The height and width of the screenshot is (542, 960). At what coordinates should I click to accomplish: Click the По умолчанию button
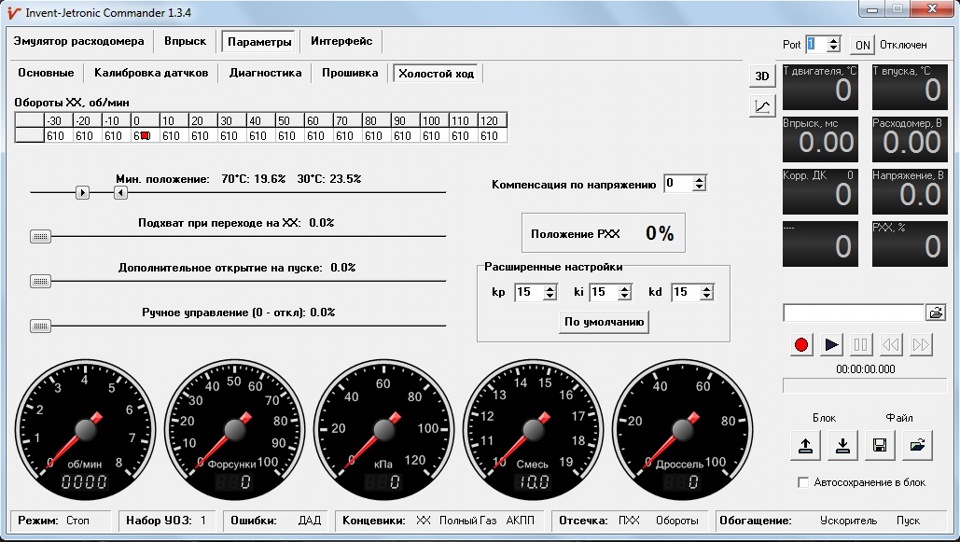604,322
